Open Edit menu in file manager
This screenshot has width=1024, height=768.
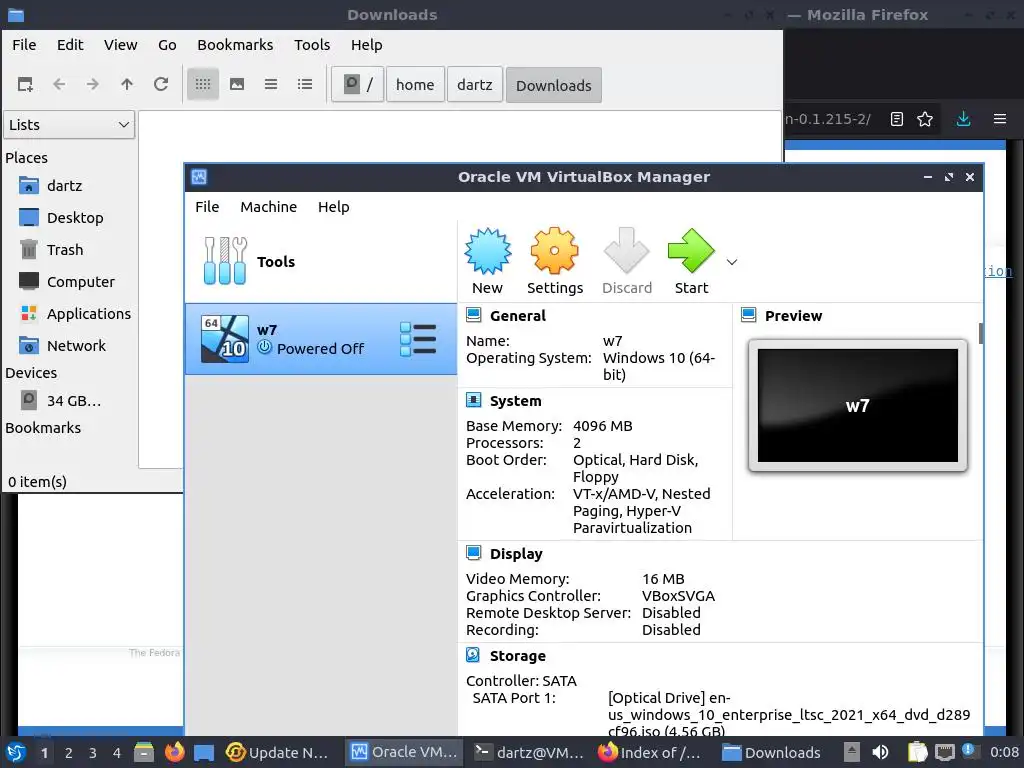pos(70,45)
